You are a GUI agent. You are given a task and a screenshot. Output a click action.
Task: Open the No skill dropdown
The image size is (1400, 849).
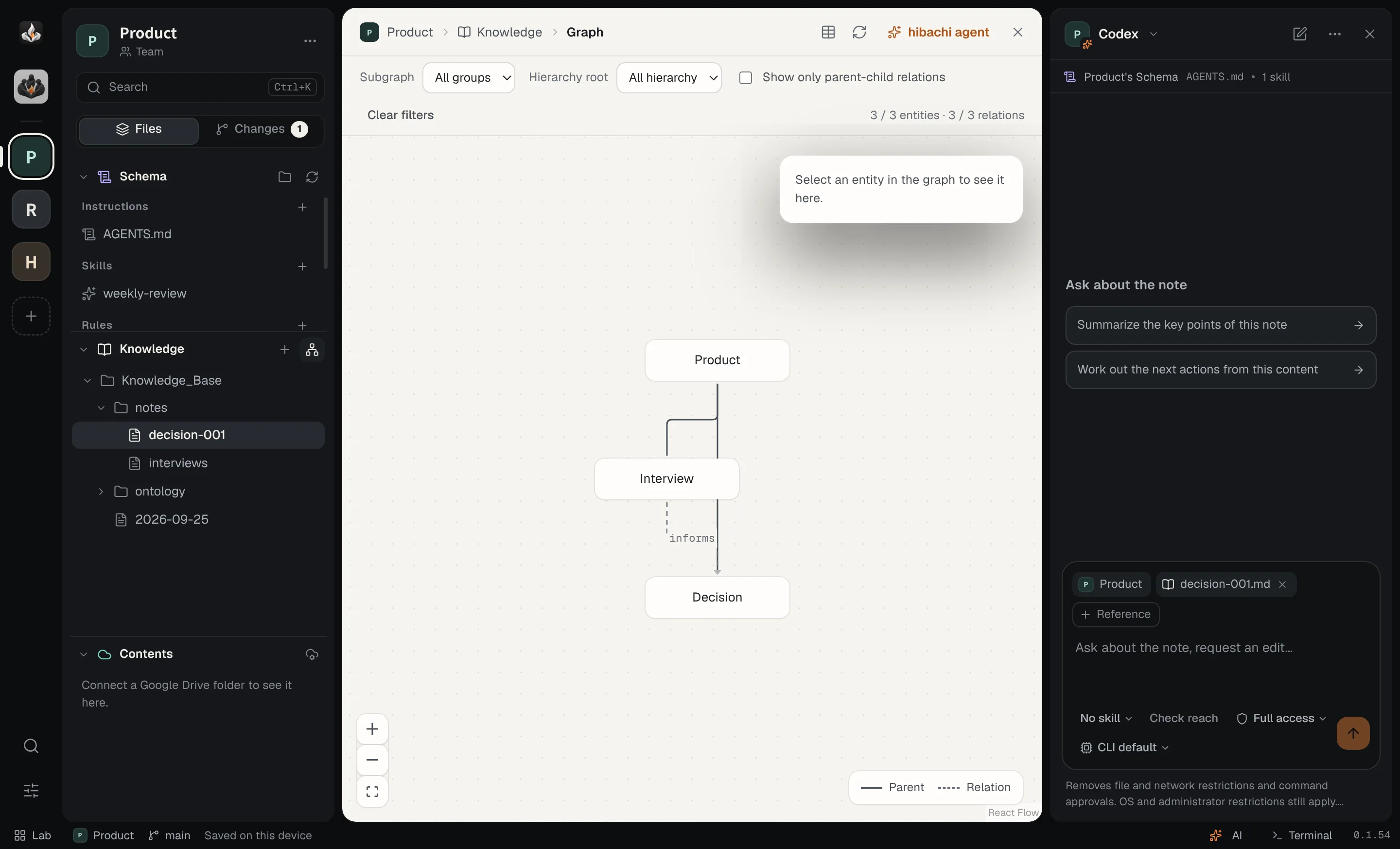point(1106,718)
